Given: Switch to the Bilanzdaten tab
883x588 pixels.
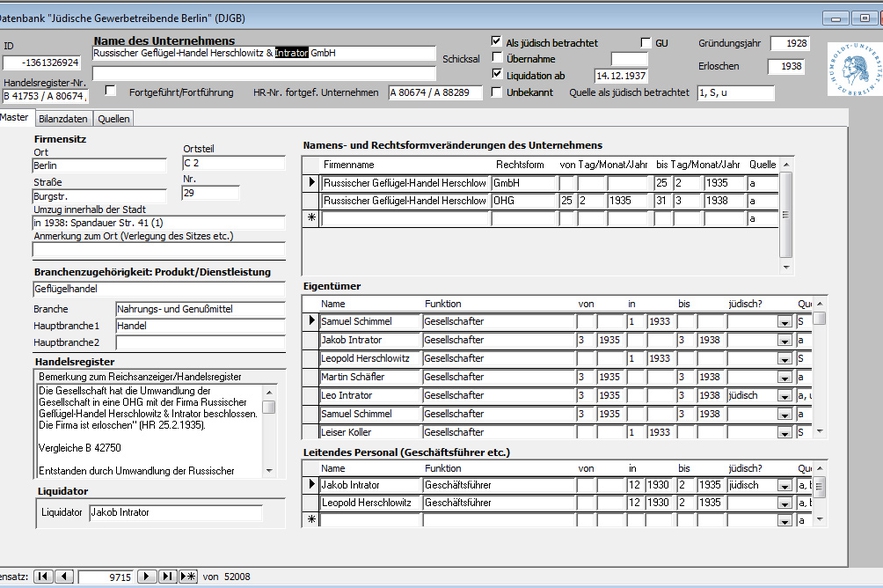Looking at the screenshot, I should [x=63, y=118].
